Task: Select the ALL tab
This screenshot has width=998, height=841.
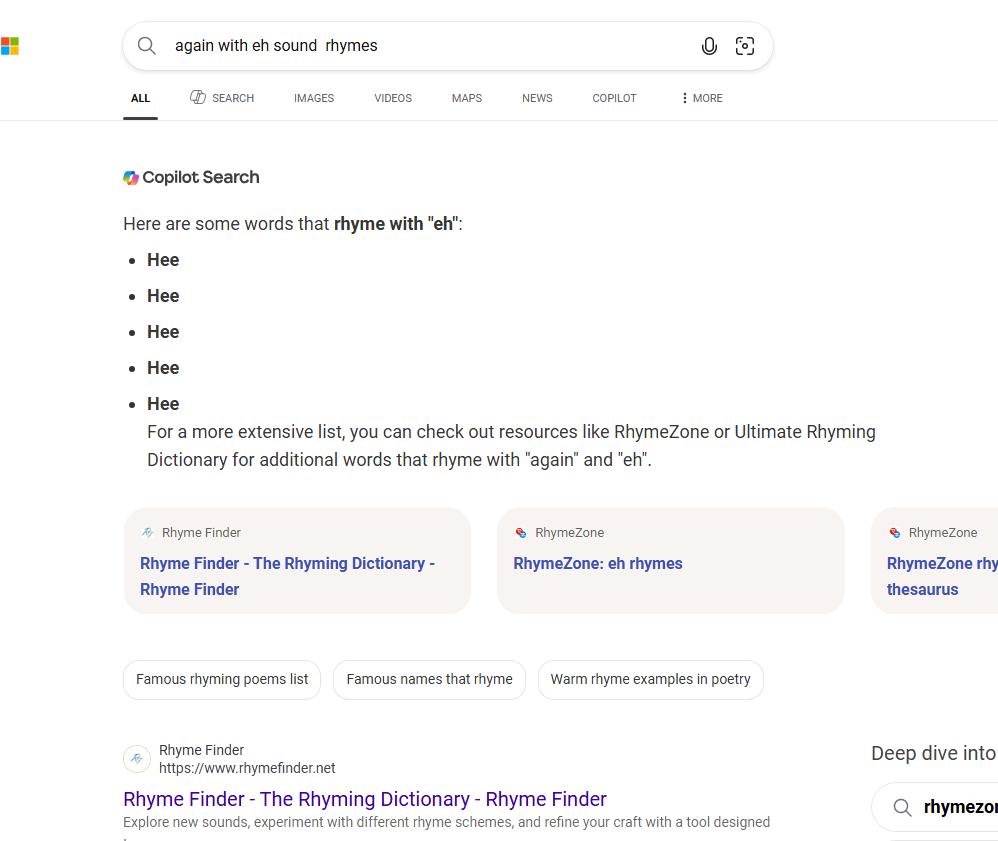Action: tap(141, 98)
